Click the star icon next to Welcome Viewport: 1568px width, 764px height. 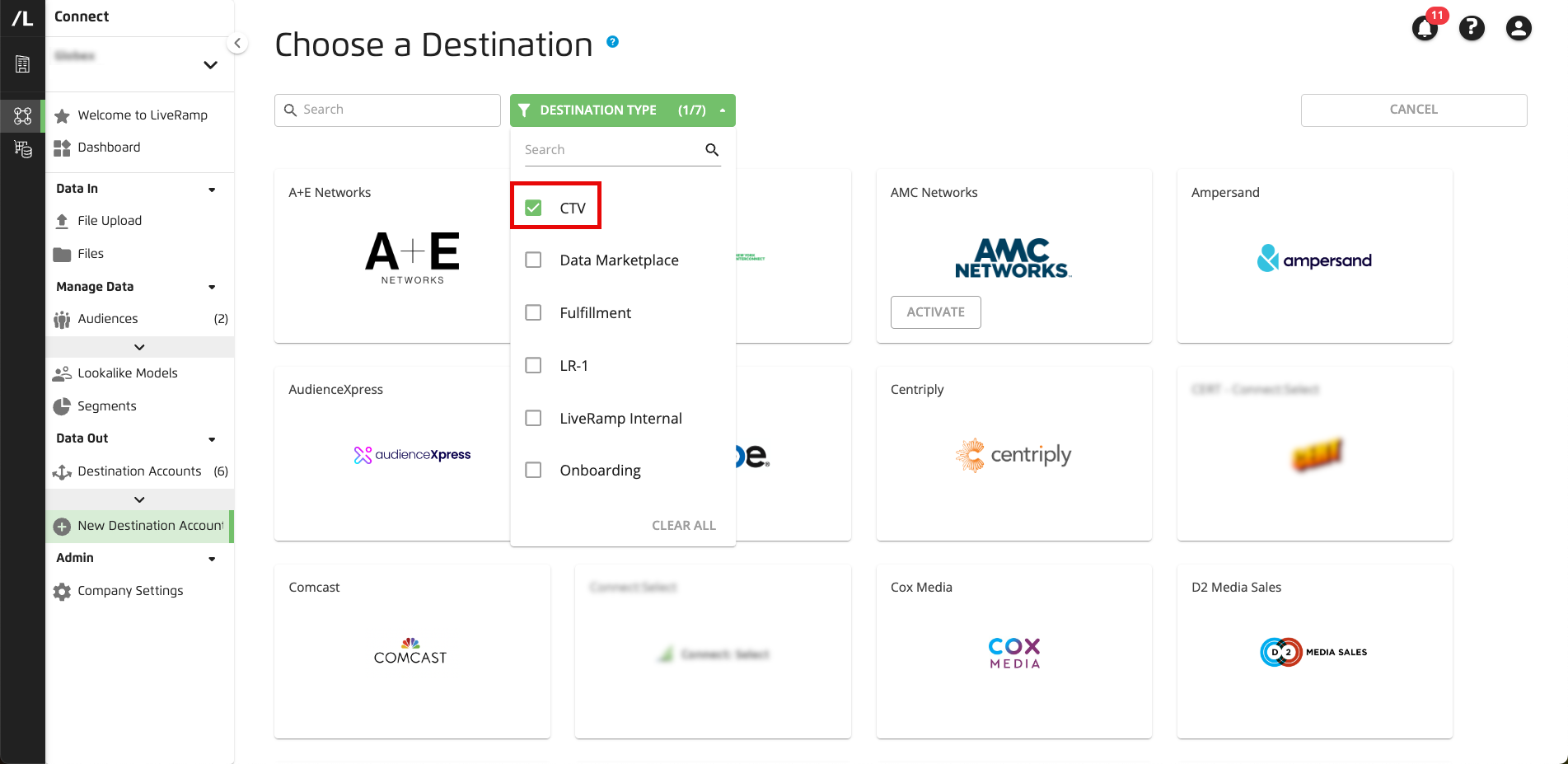pos(62,116)
